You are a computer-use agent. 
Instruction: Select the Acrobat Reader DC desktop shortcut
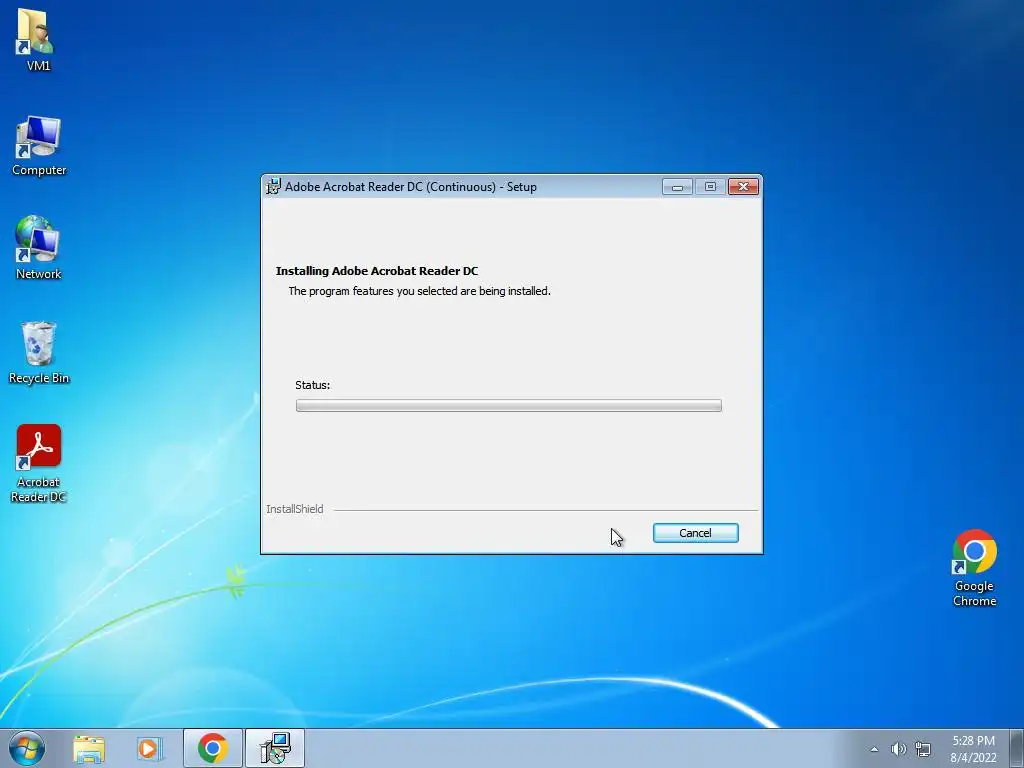[39, 464]
